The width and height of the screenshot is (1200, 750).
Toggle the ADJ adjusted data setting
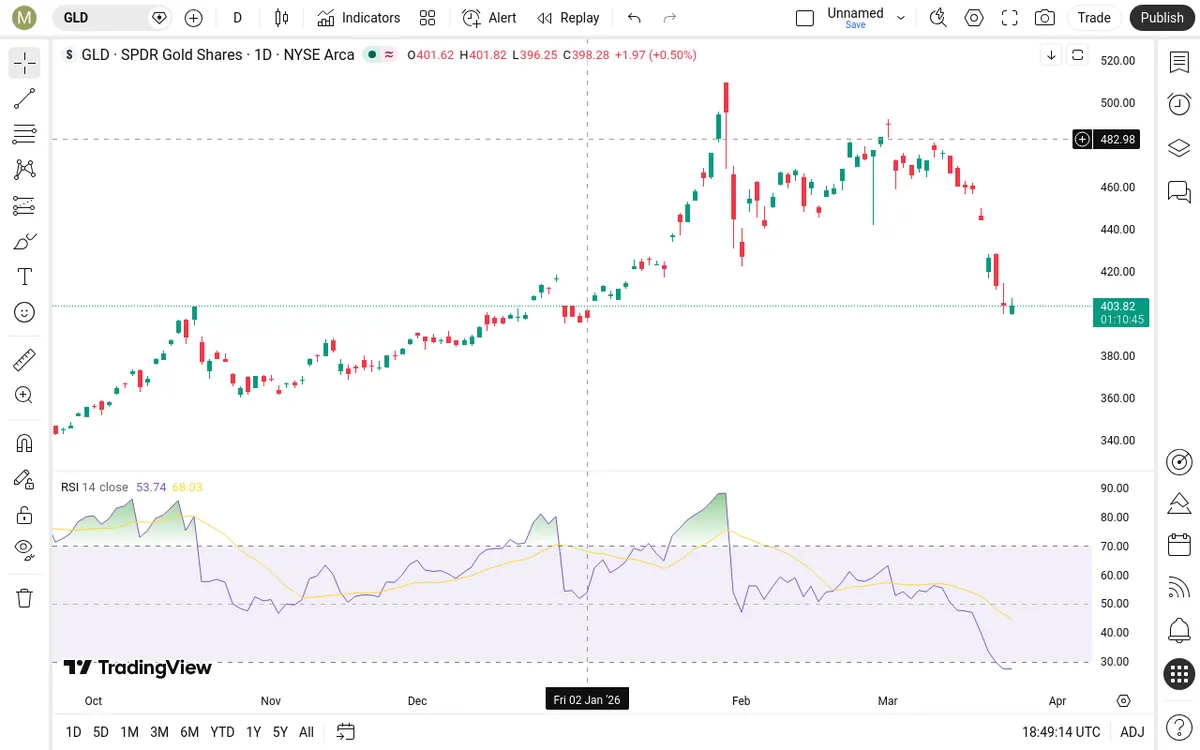pyautogui.click(x=1132, y=732)
